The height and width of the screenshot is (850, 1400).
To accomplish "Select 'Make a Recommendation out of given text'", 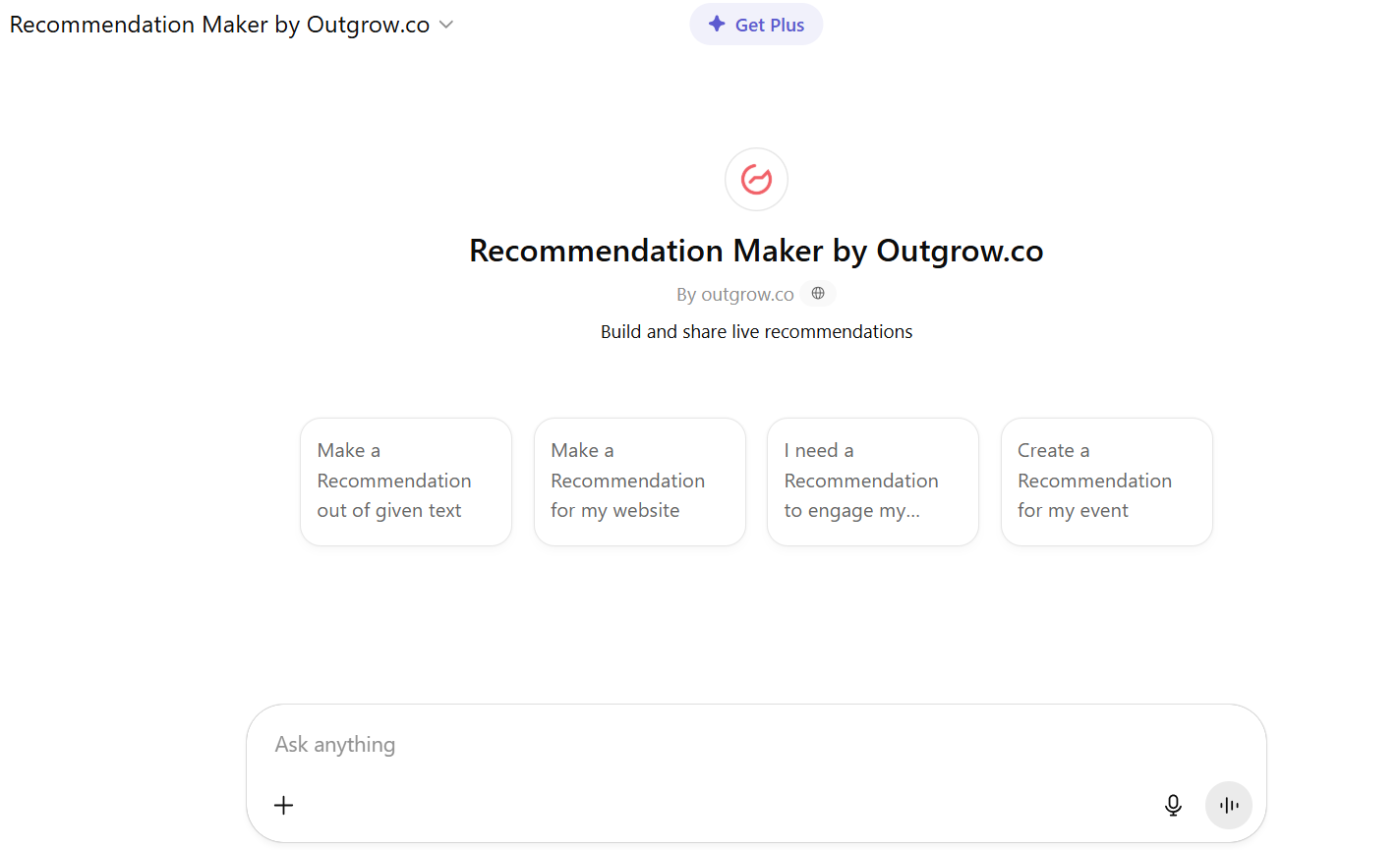I will point(405,481).
